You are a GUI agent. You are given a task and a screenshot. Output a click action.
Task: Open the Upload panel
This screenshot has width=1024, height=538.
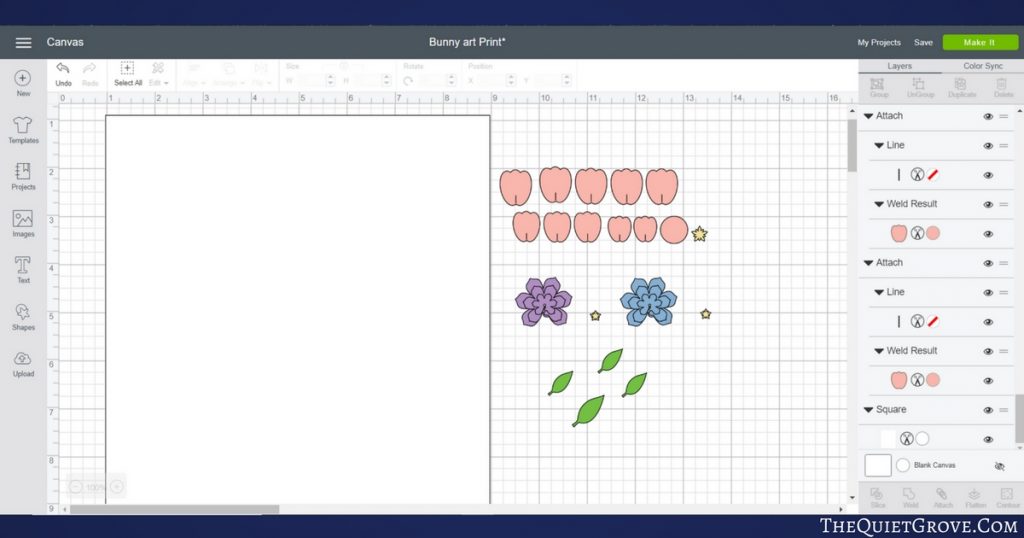23,364
